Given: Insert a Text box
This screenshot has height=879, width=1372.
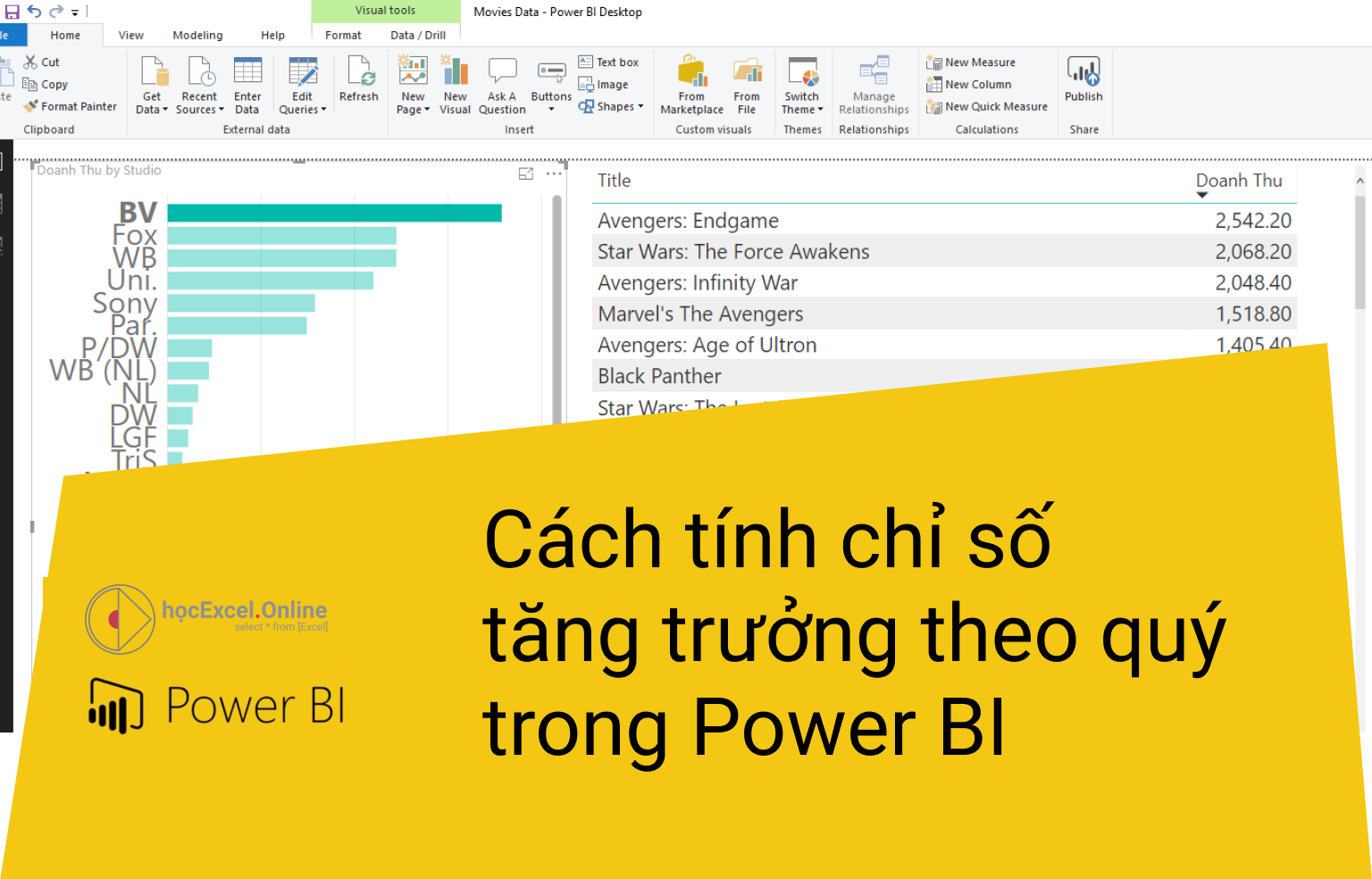Looking at the screenshot, I should (608, 62).
